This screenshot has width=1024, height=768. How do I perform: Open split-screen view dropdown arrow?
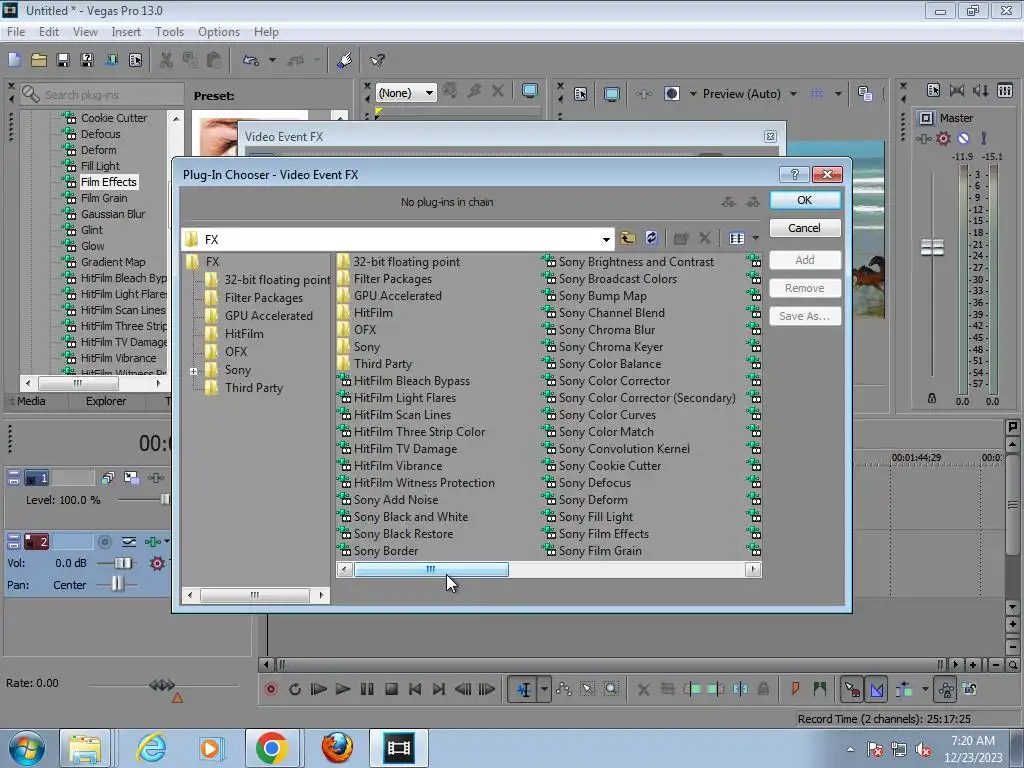click(693, 94)
